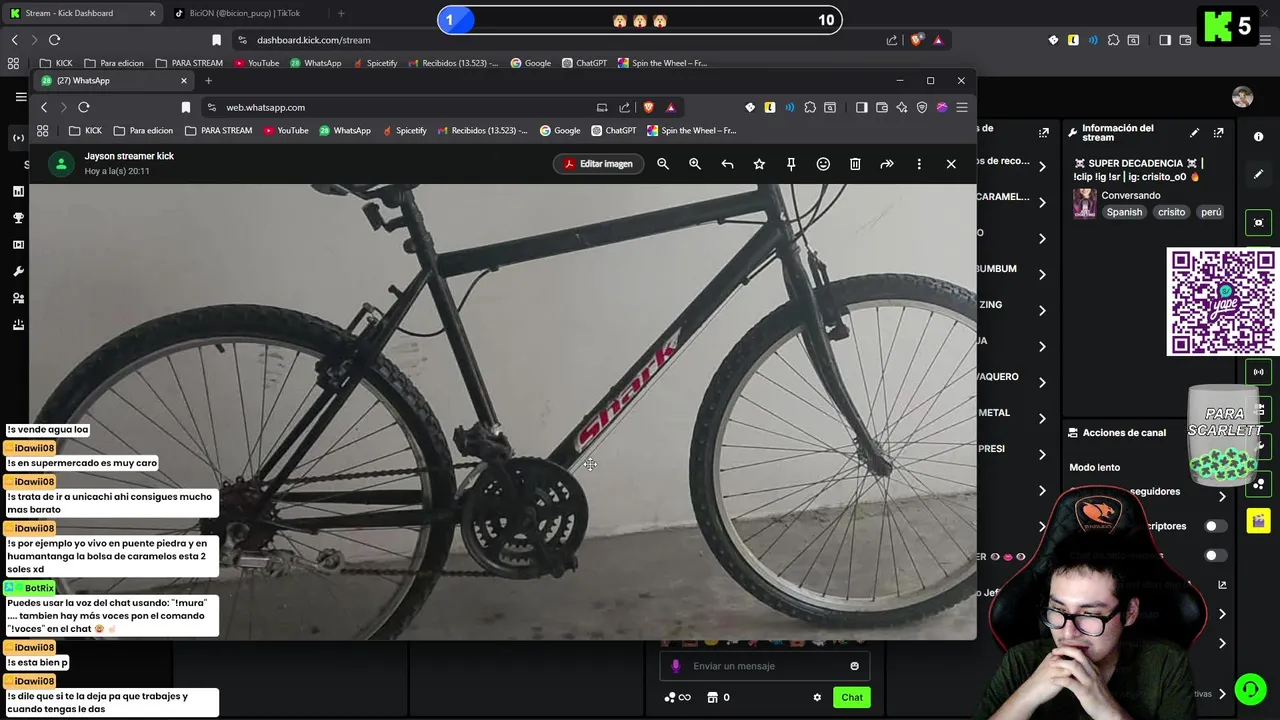
Task: Open Leo AI sparkle icon in WhatsApp window
Action: [x=902, y=107]
